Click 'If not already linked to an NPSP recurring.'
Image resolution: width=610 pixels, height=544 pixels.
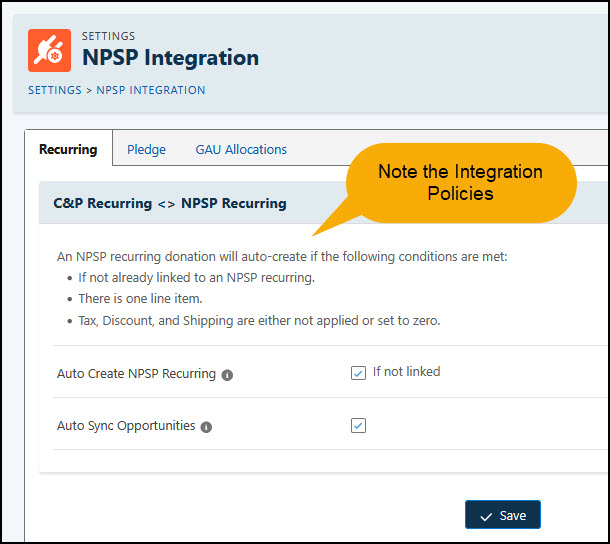point(196,278)
